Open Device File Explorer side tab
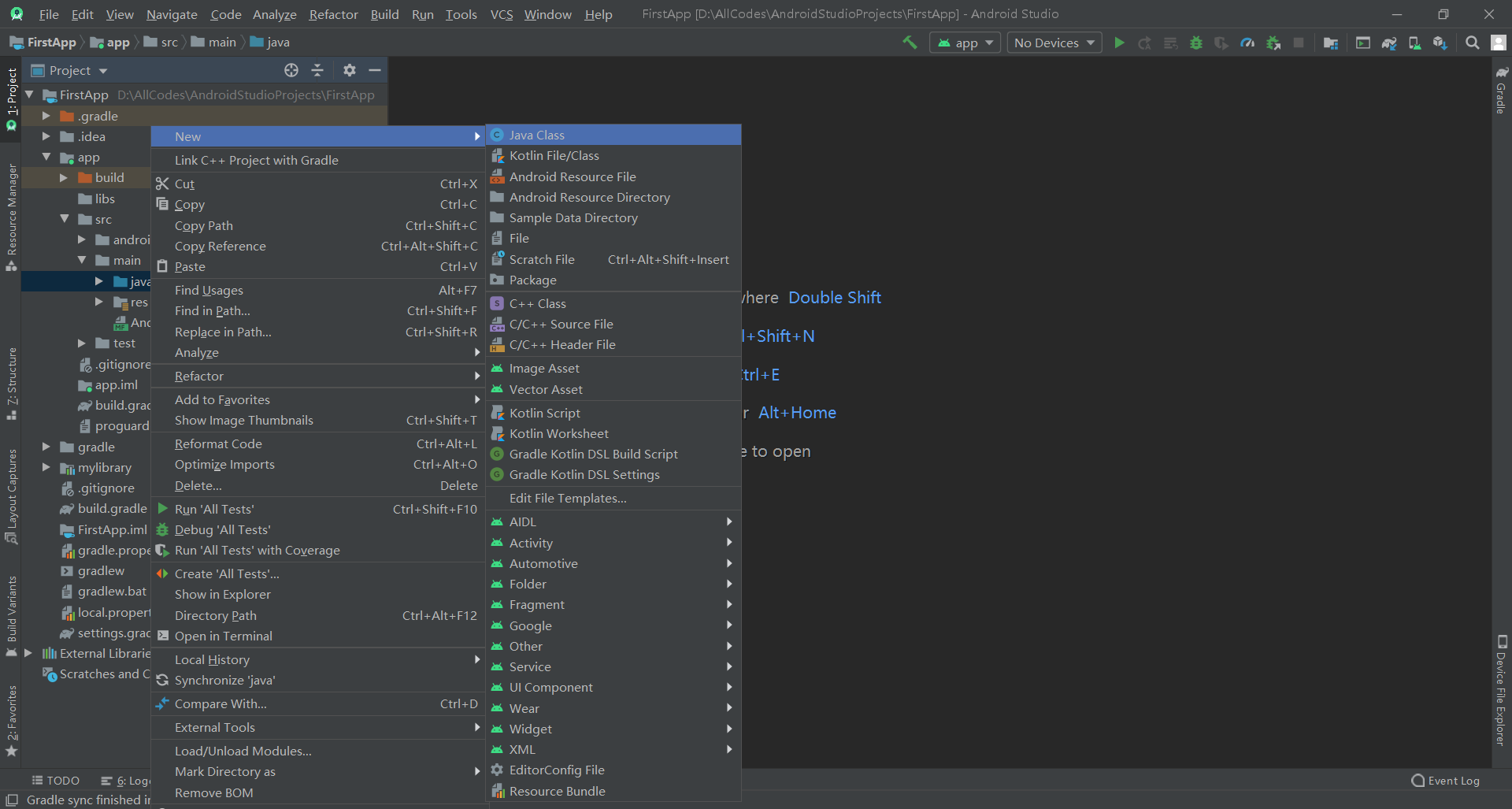This screenshot has height=809, width=1512. tap(1501, 691)
